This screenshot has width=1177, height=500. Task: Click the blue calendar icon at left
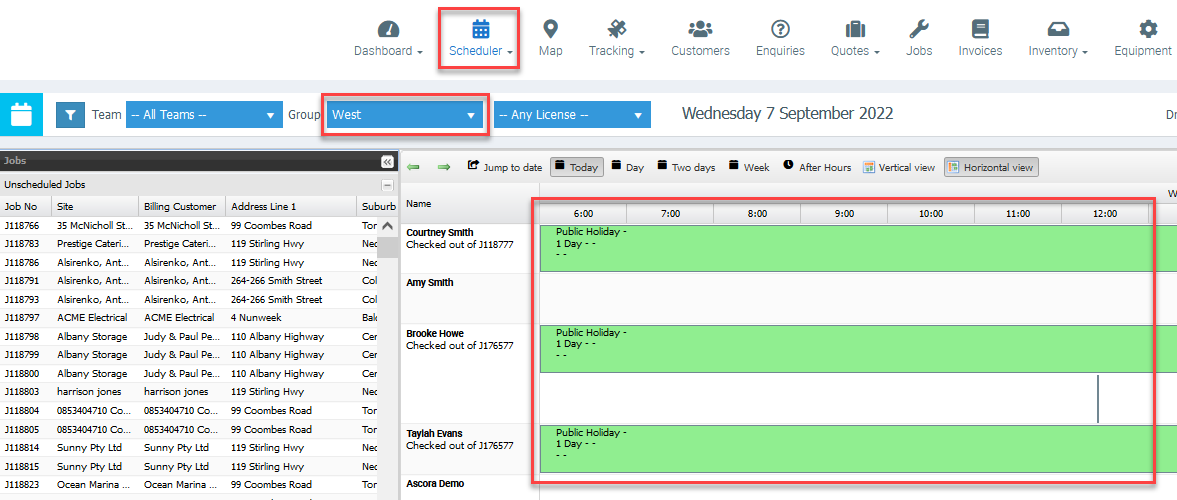tap(21, 115)
